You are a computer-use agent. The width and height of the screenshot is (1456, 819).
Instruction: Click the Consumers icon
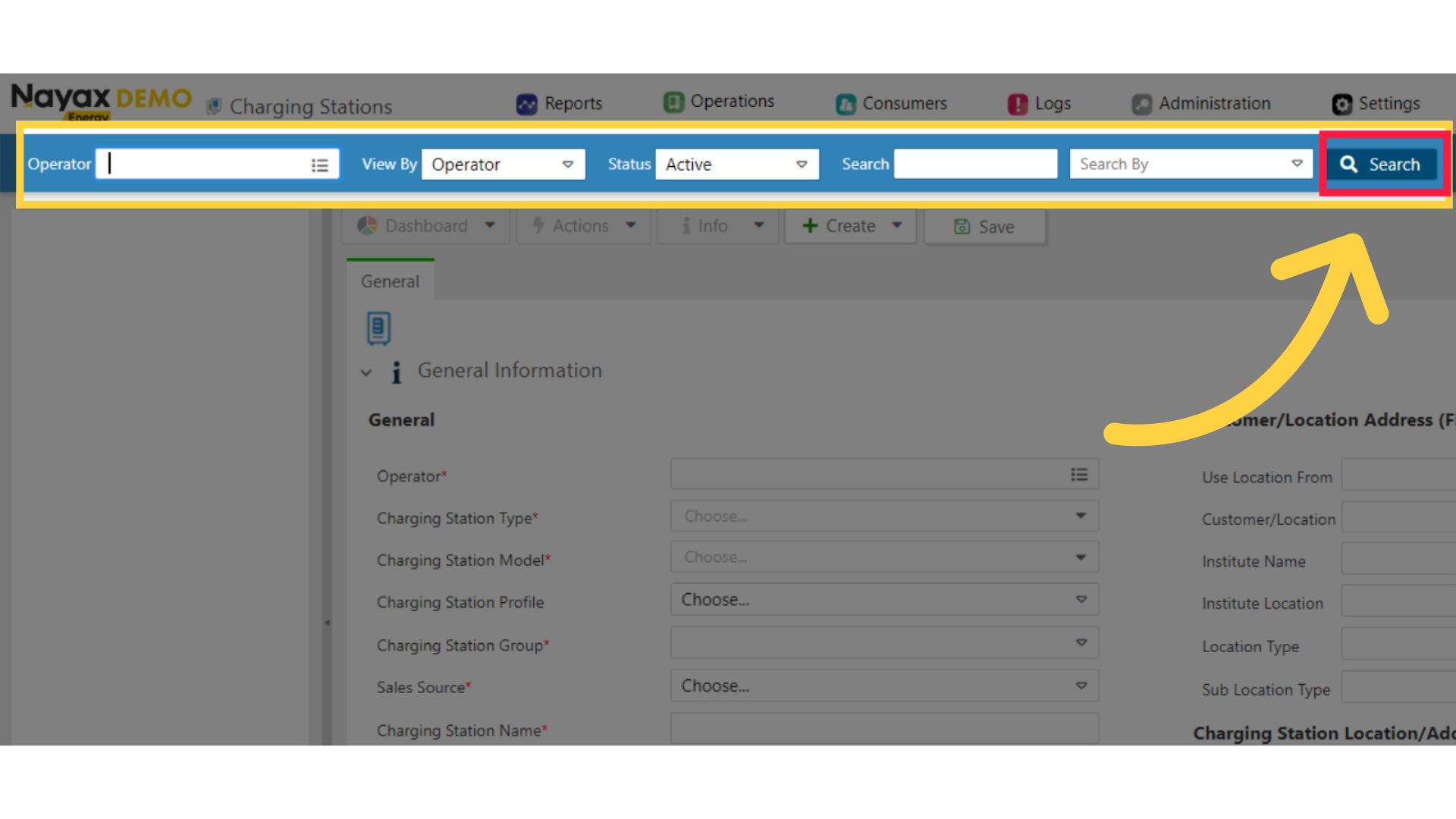click(846, 104)
